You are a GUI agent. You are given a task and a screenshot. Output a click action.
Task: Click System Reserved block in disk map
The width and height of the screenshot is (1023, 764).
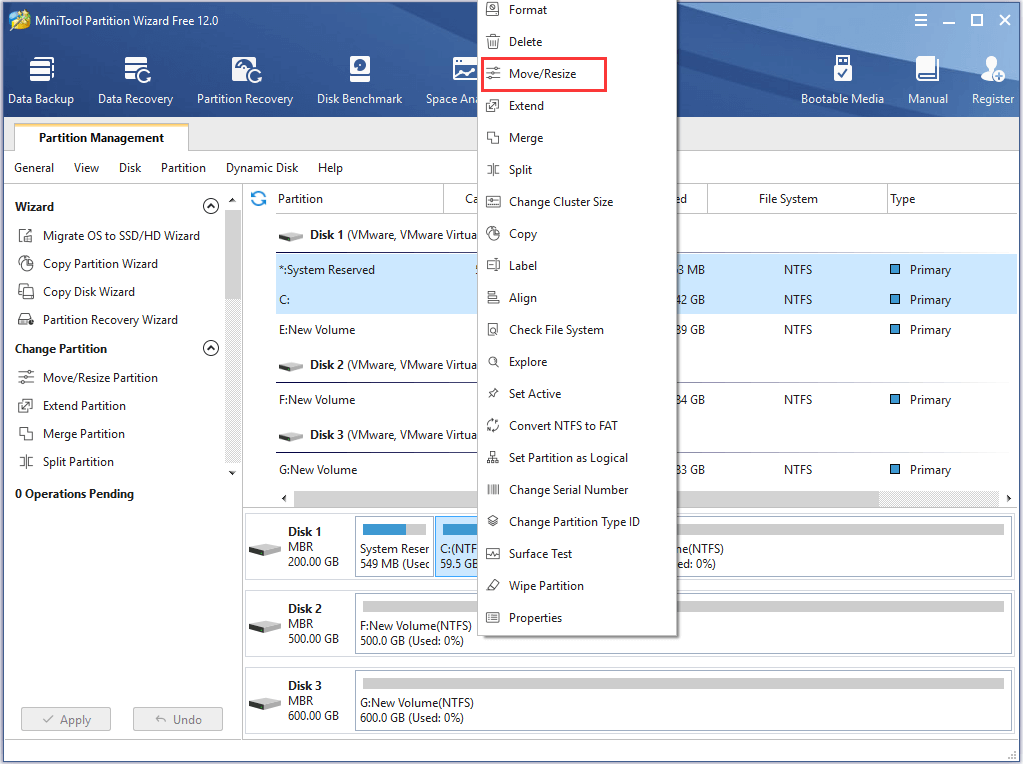(x=394, y=547)
